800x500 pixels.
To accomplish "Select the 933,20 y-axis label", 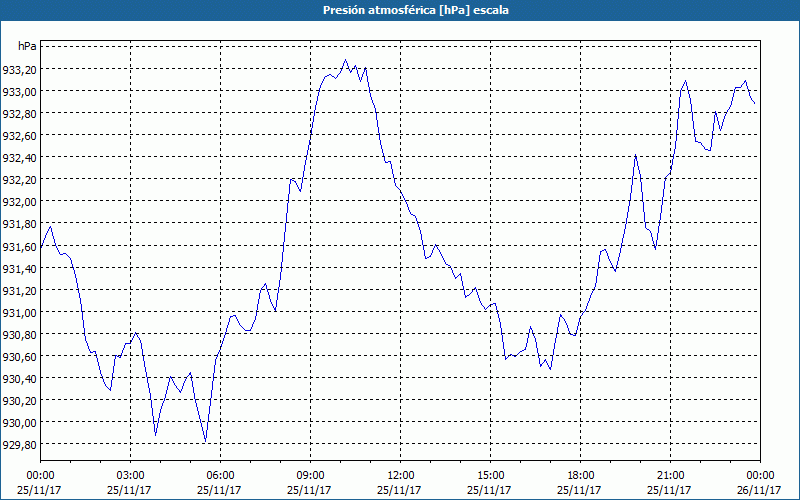I will pos(19,69).
